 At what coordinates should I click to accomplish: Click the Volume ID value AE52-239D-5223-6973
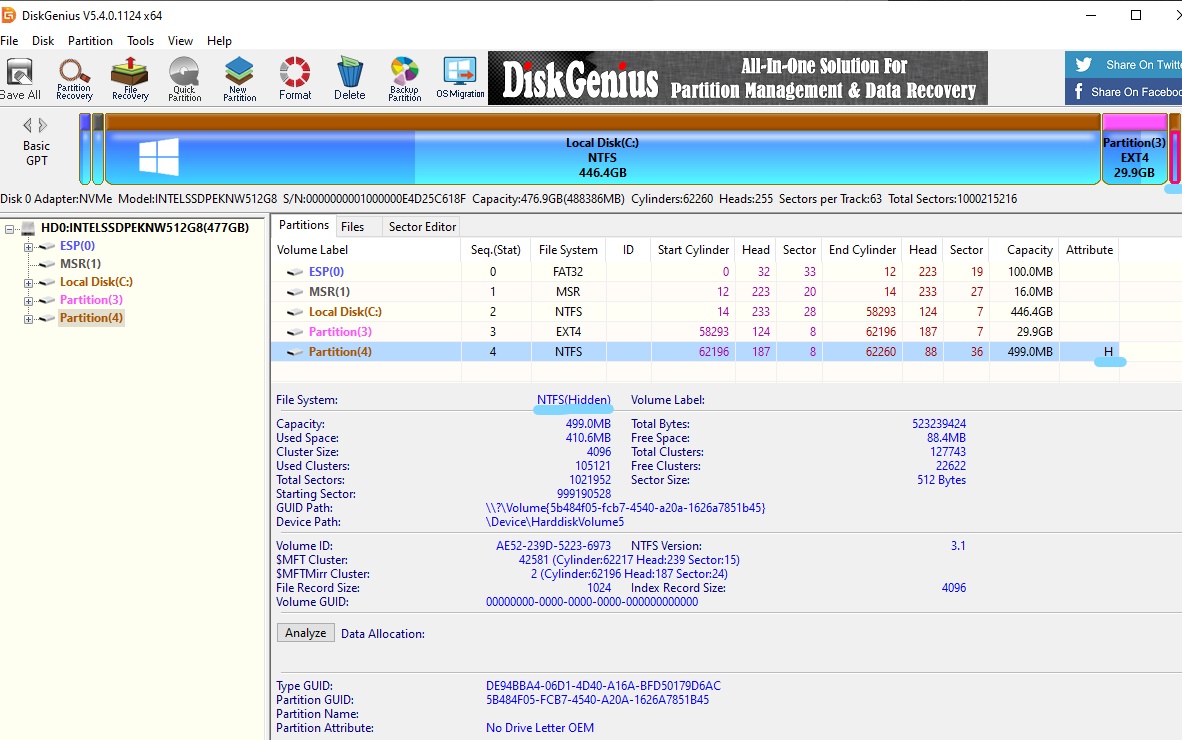(x=553, y=546)
